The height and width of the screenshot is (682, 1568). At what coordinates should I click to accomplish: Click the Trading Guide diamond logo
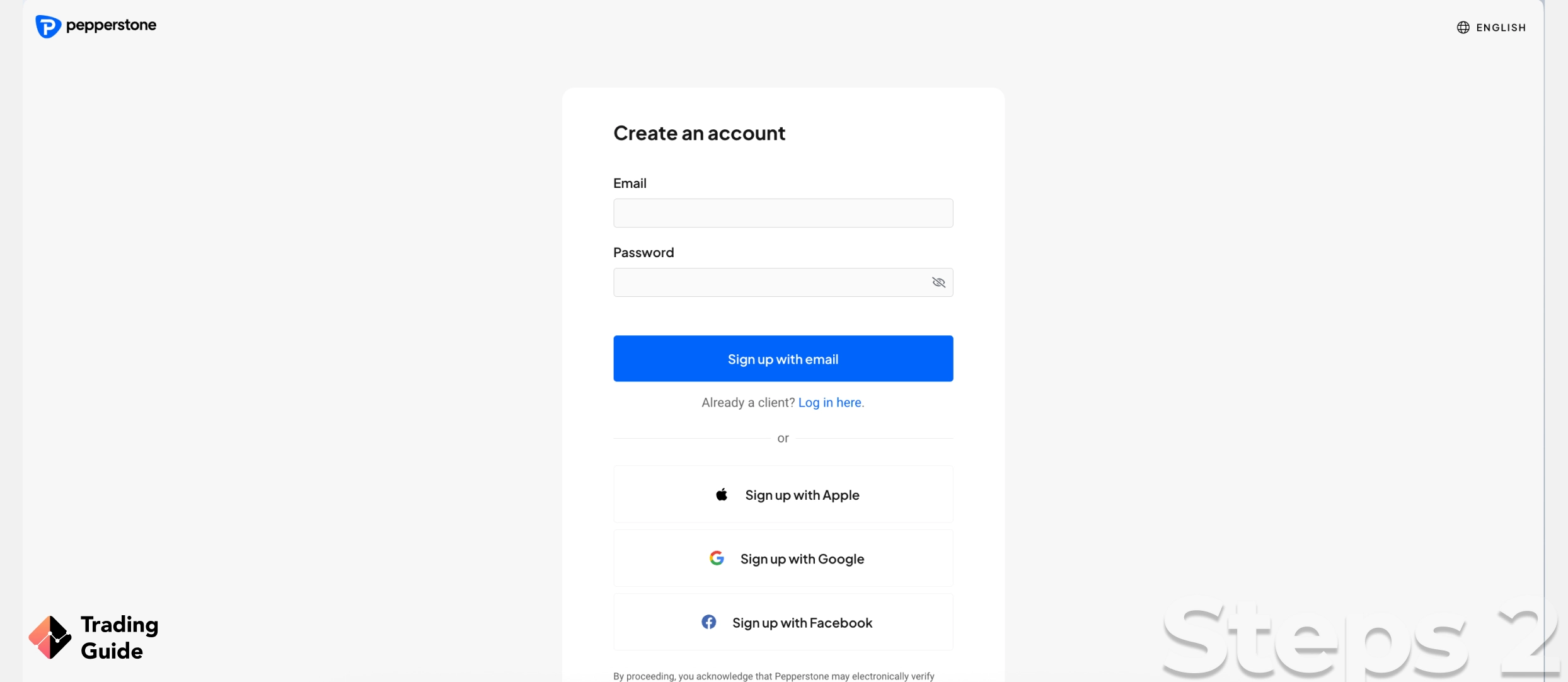click(50, 637)
